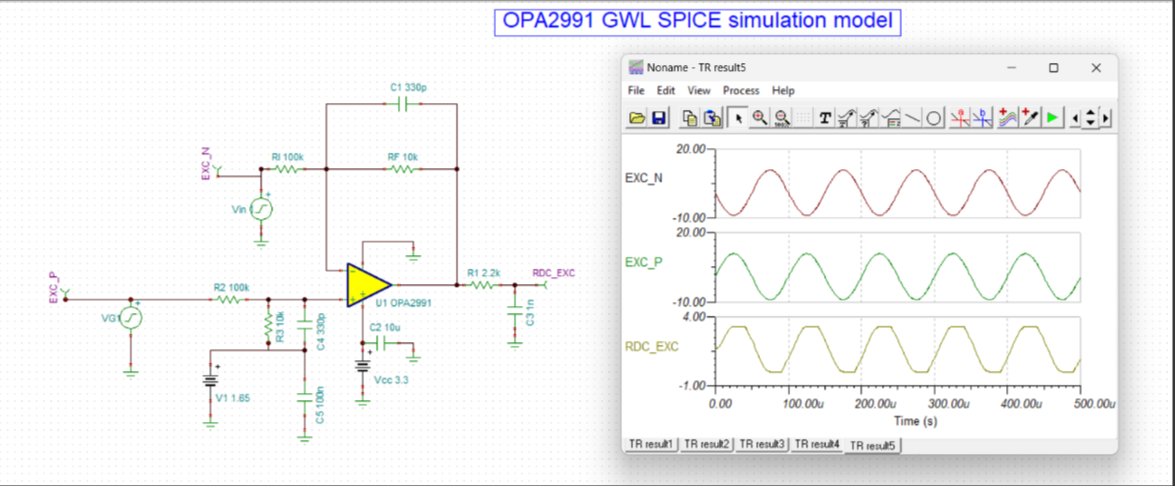Open the View menu

pos(698,91)
